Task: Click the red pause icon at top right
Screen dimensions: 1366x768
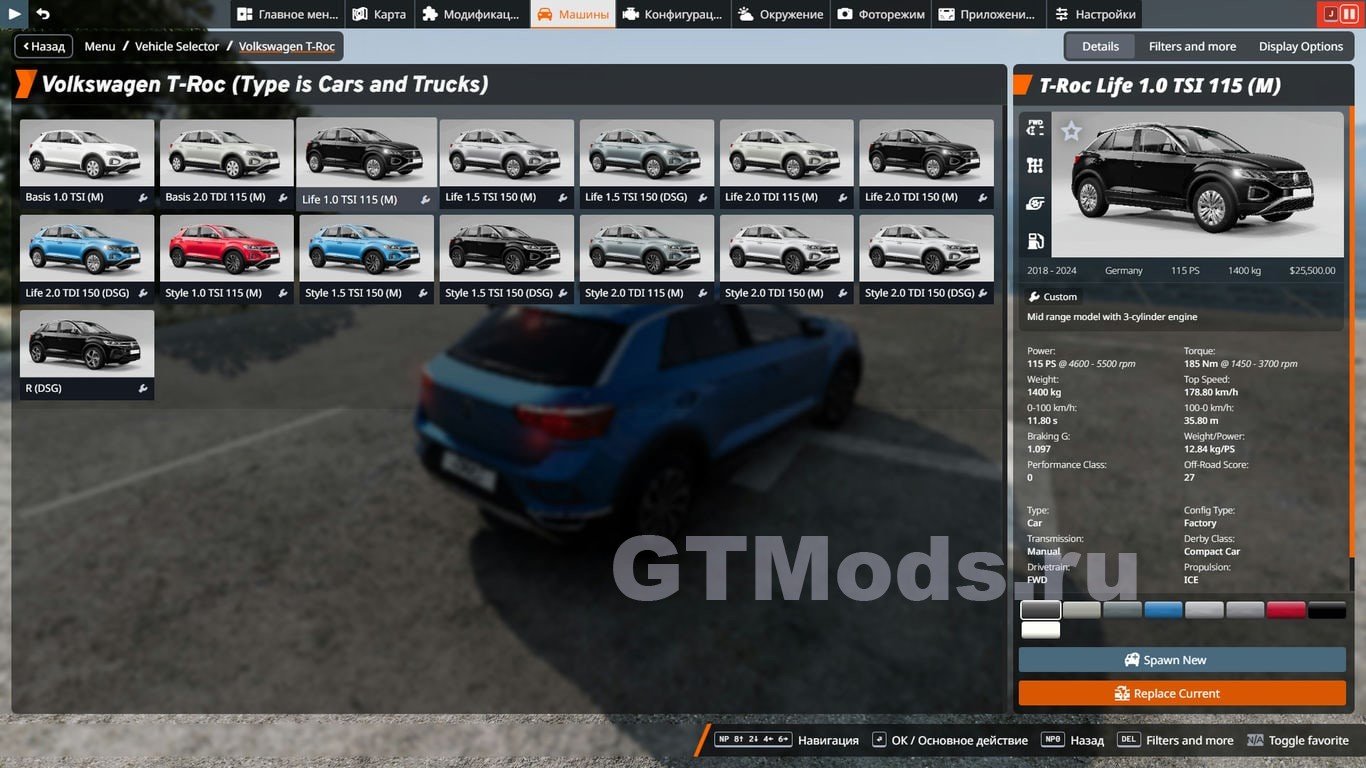Action: (1349, 14)
